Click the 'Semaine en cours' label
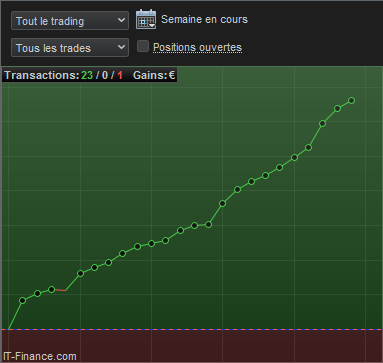The width and height of the screenshot is (383, 363). (x=204, y=19)
